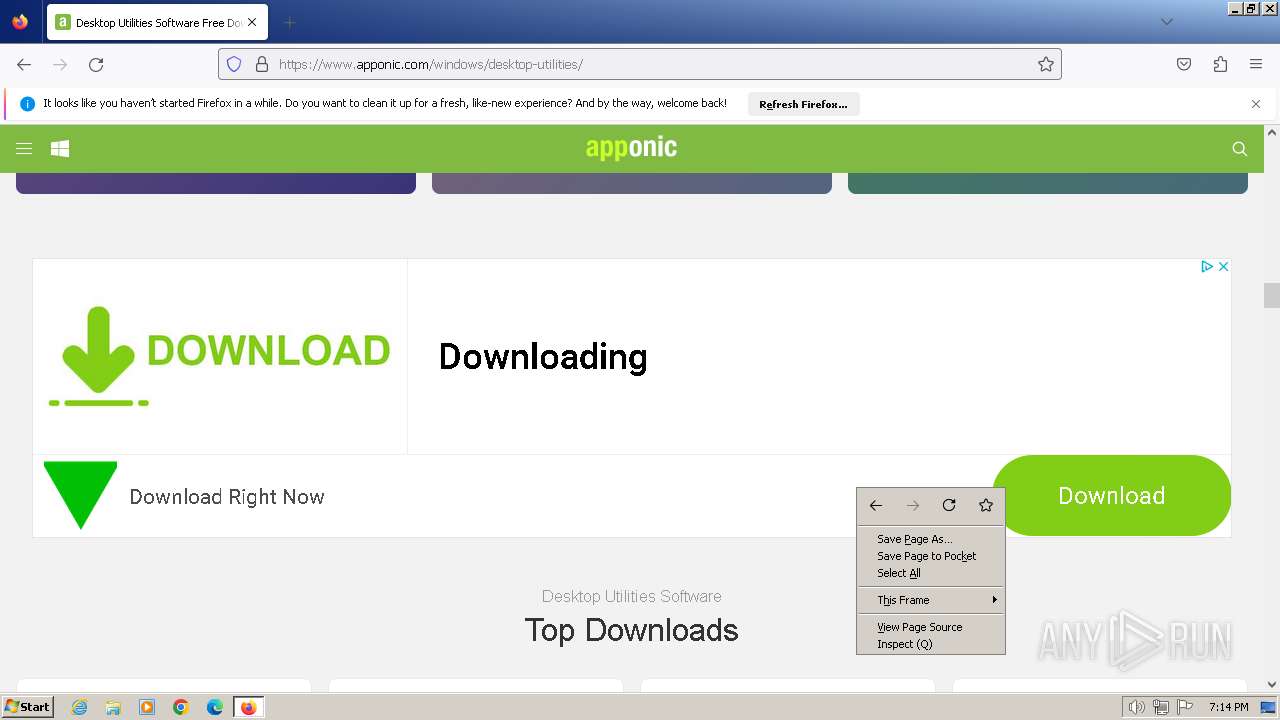Screen dimensions: 1280x720
Task: Reload the page with the toolbar refresh icon
Action: coord(96,64)
